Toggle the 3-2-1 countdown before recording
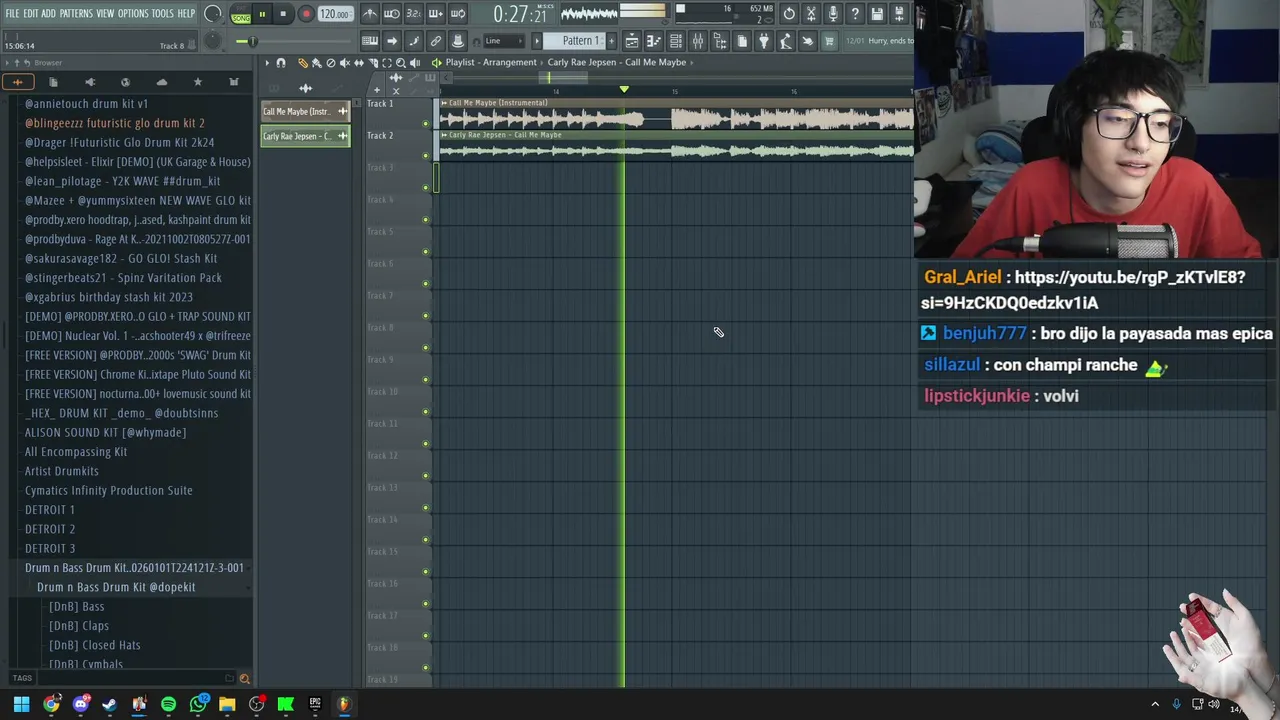The height and width of the screenshot is (720, 1280). [414, 14]
